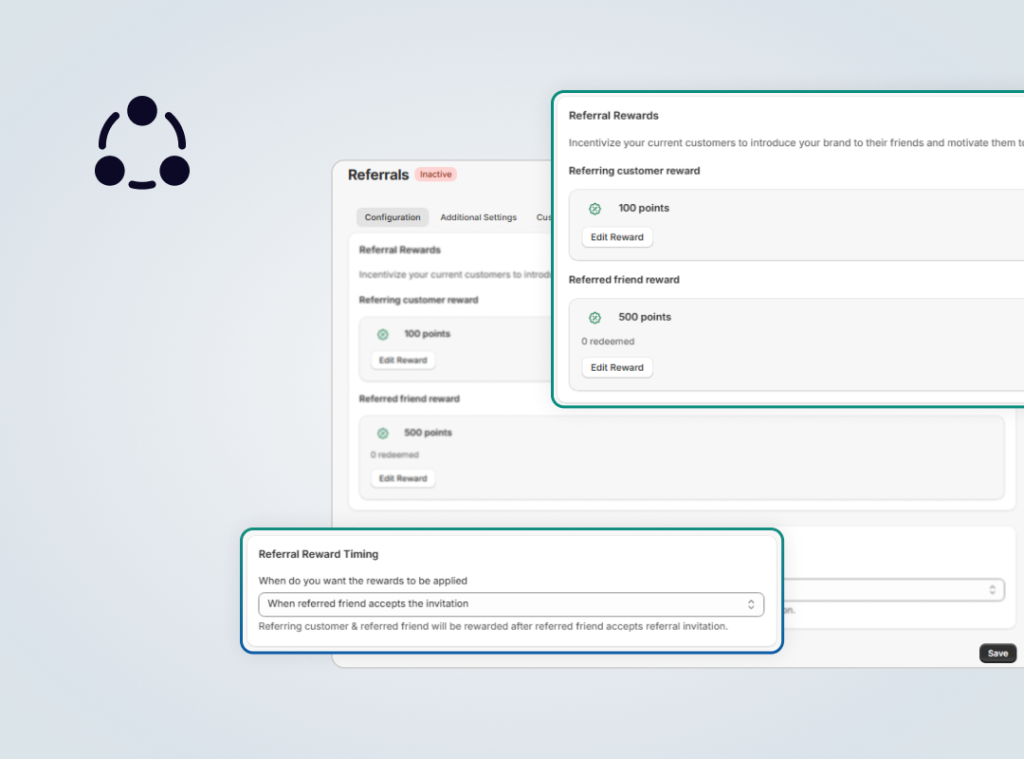This screenshot has height=759, width=1024.
Task: Click the blurred '0 redeemed' text
Action: tap(394, 455)
